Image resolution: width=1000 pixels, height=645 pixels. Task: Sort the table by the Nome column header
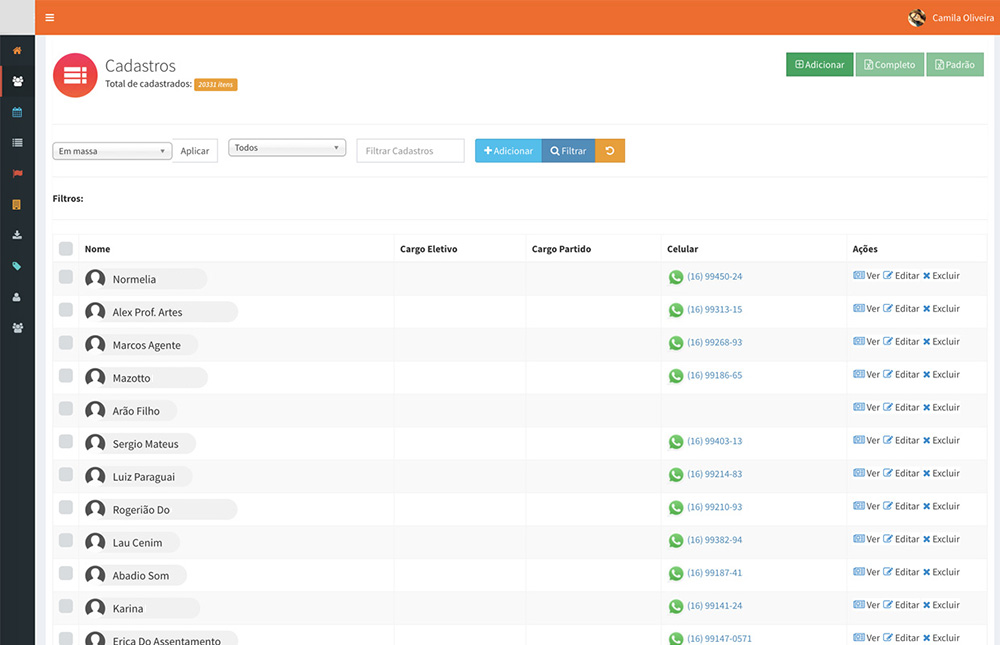97,249
